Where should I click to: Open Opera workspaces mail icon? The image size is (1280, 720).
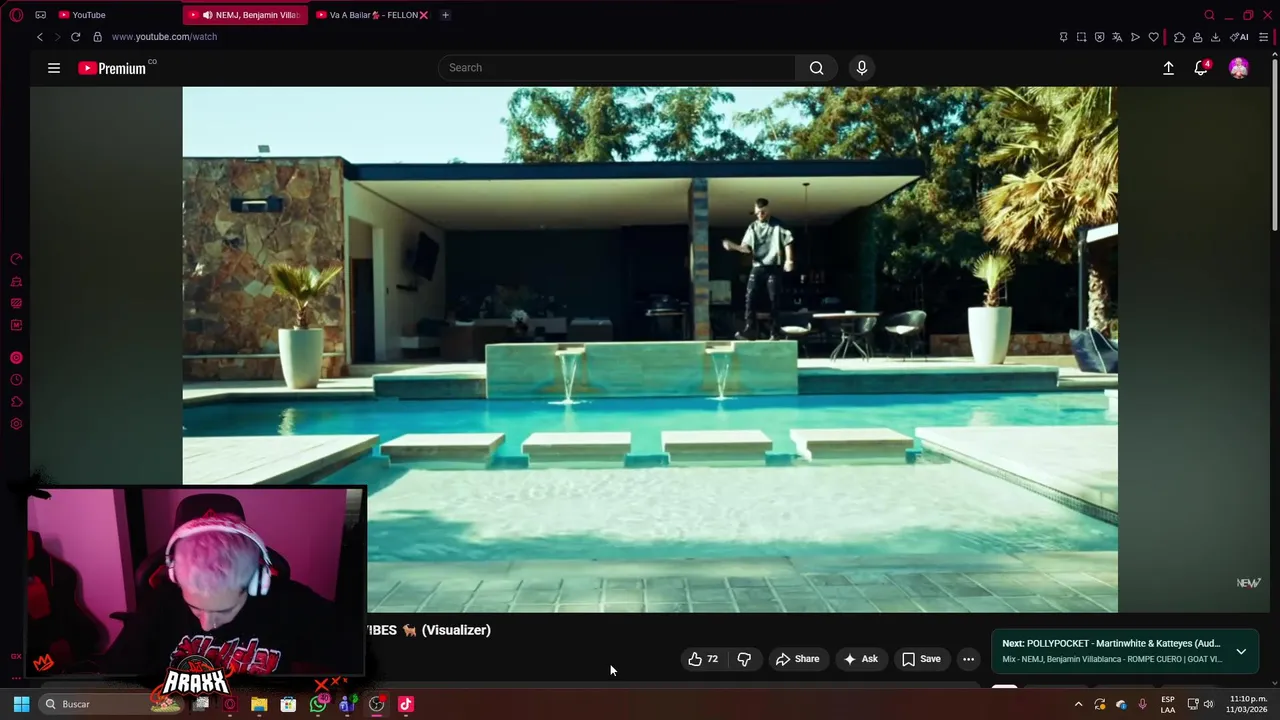(x=40, y=15)
